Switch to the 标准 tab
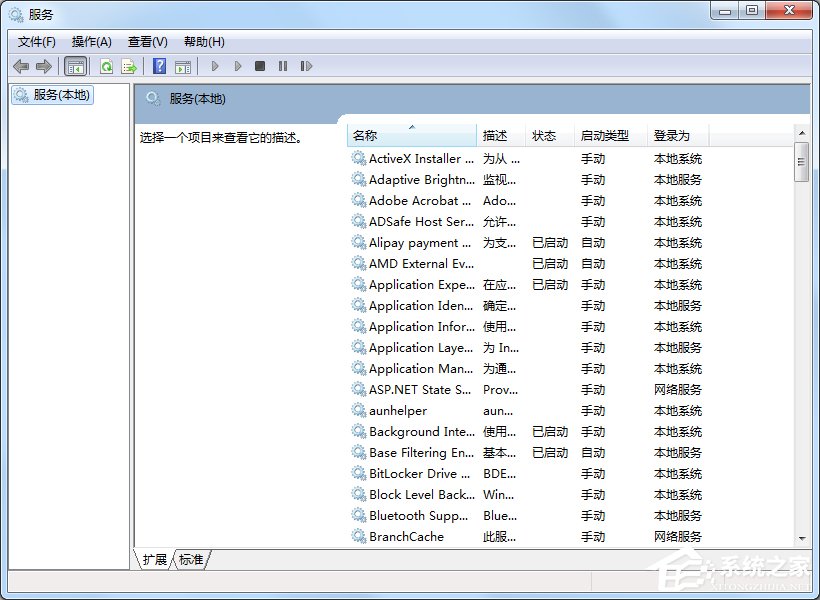820x600 pixels. click(x=191, y=560)
